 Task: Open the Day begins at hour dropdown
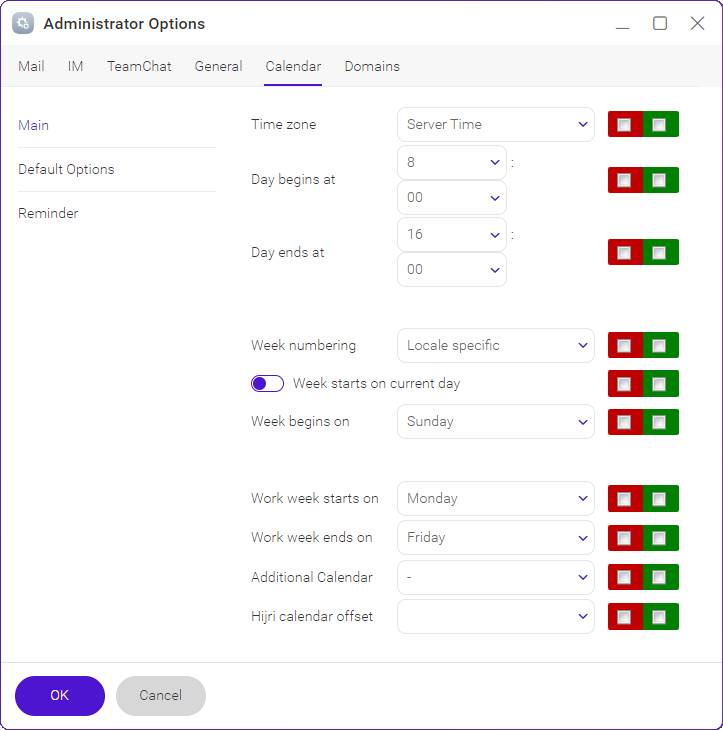[452, 162]
